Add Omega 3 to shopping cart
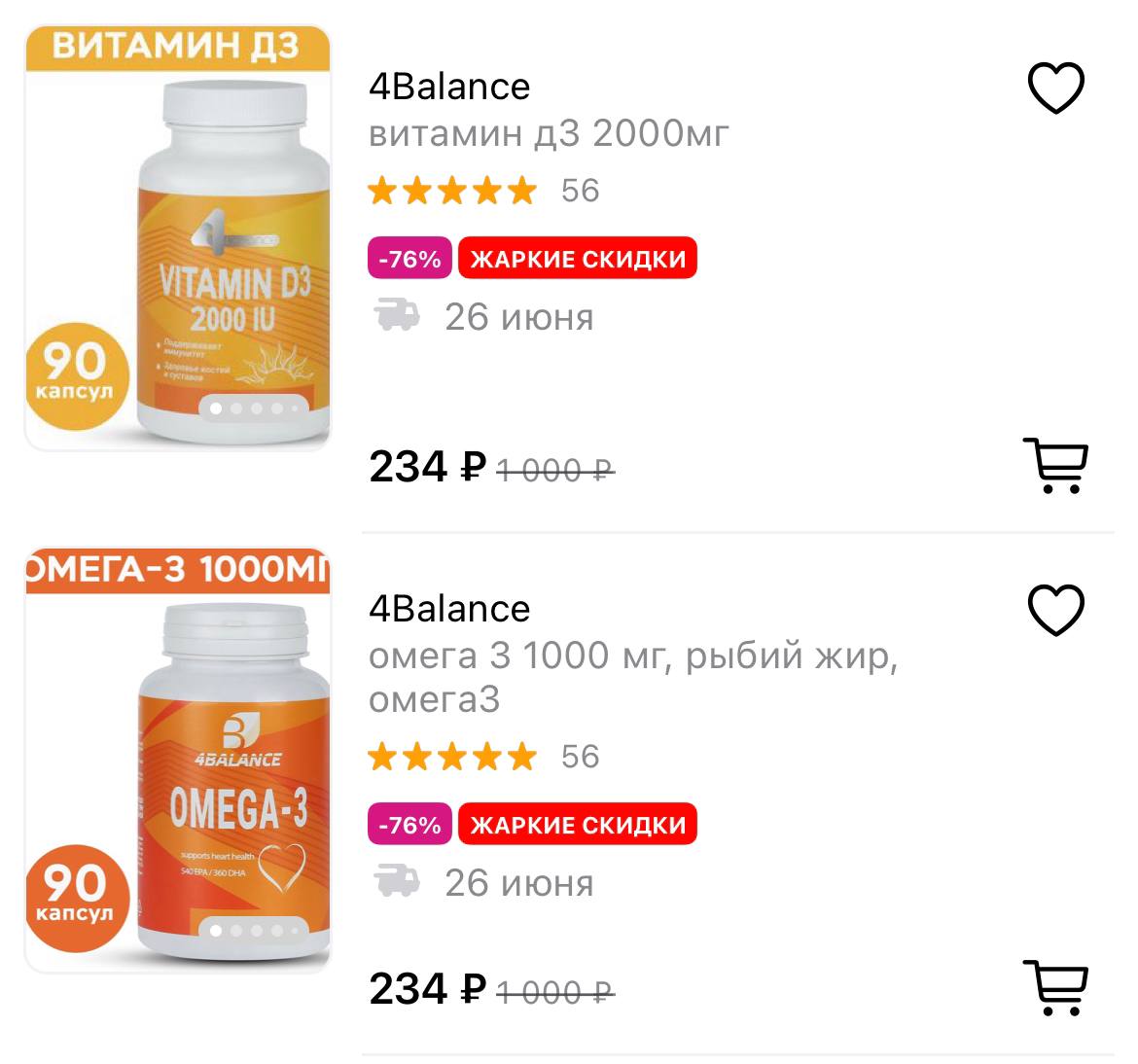This screenshot has width=1138, height=1064. (x=1055, y=988)
